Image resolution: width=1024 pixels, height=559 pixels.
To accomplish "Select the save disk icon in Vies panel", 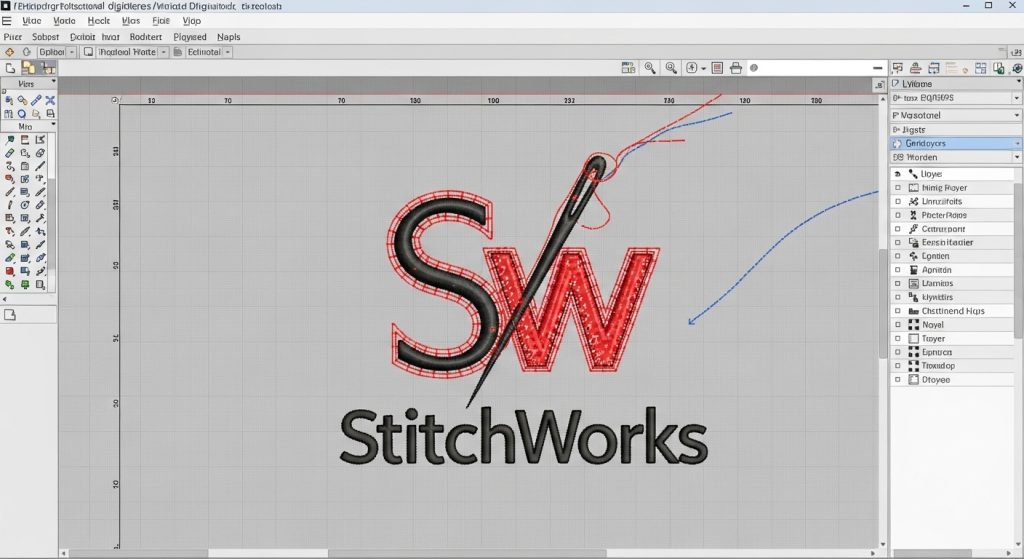I will click(x=50, y=114).
